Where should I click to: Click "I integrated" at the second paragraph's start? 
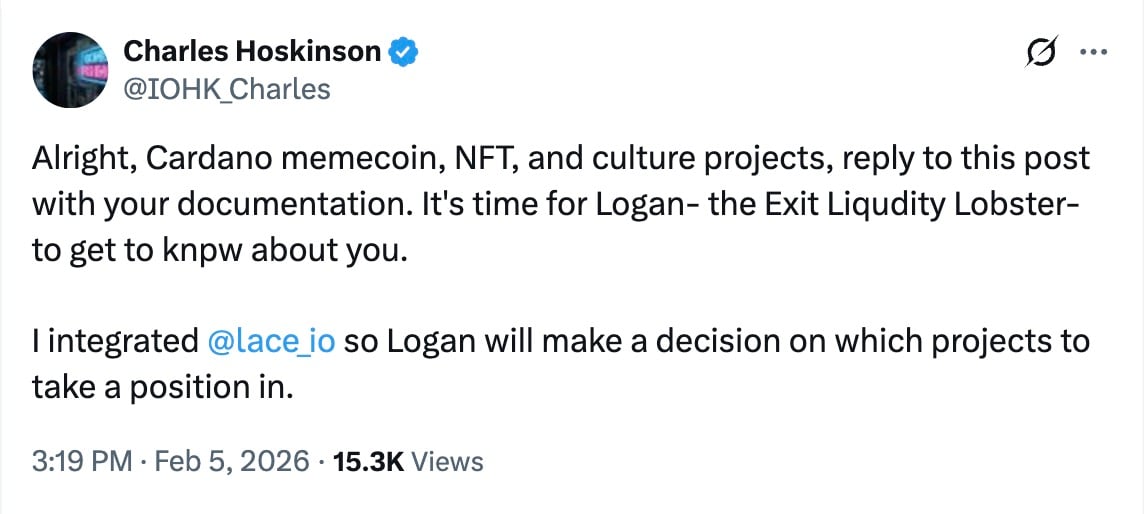tap(115, 341)
